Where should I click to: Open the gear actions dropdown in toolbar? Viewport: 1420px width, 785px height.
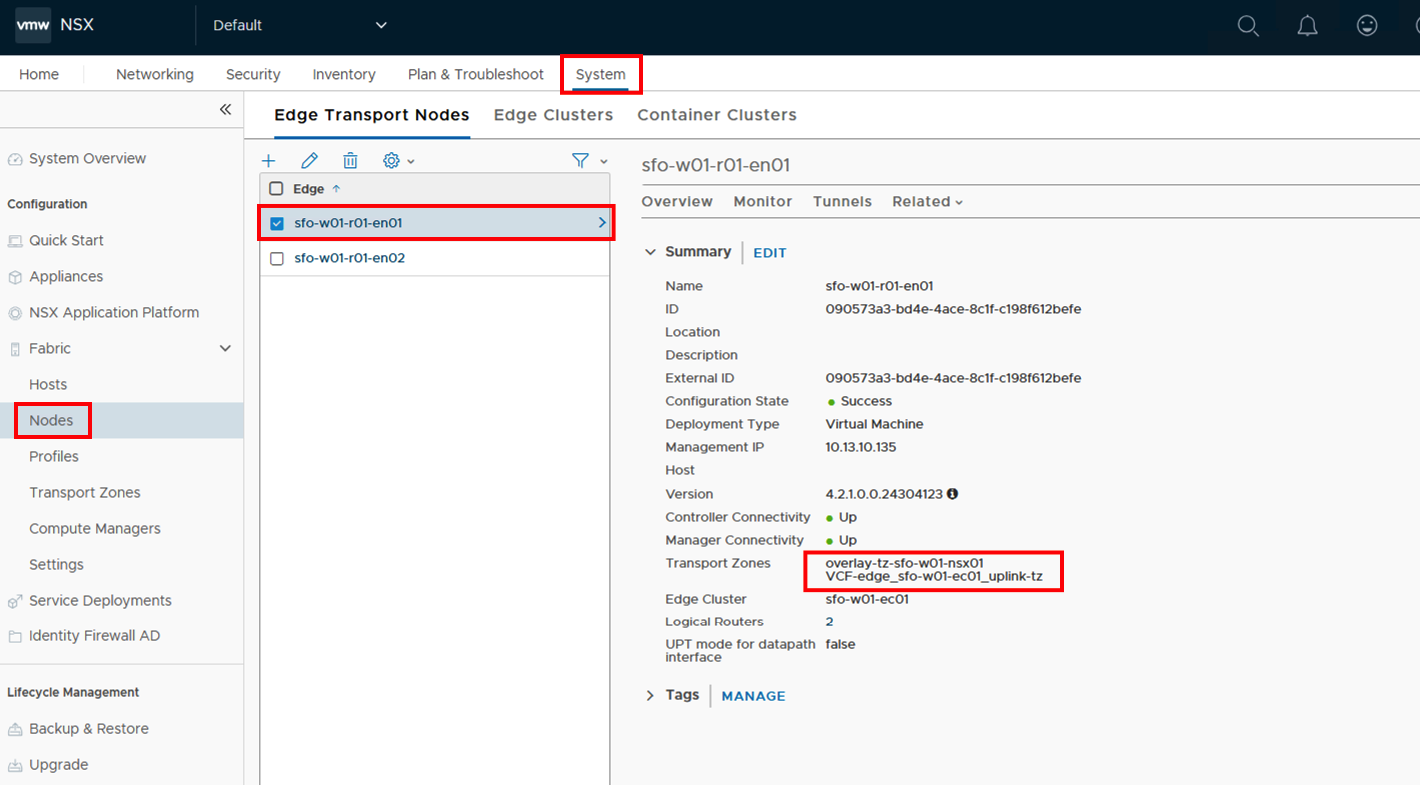point(398,161)
